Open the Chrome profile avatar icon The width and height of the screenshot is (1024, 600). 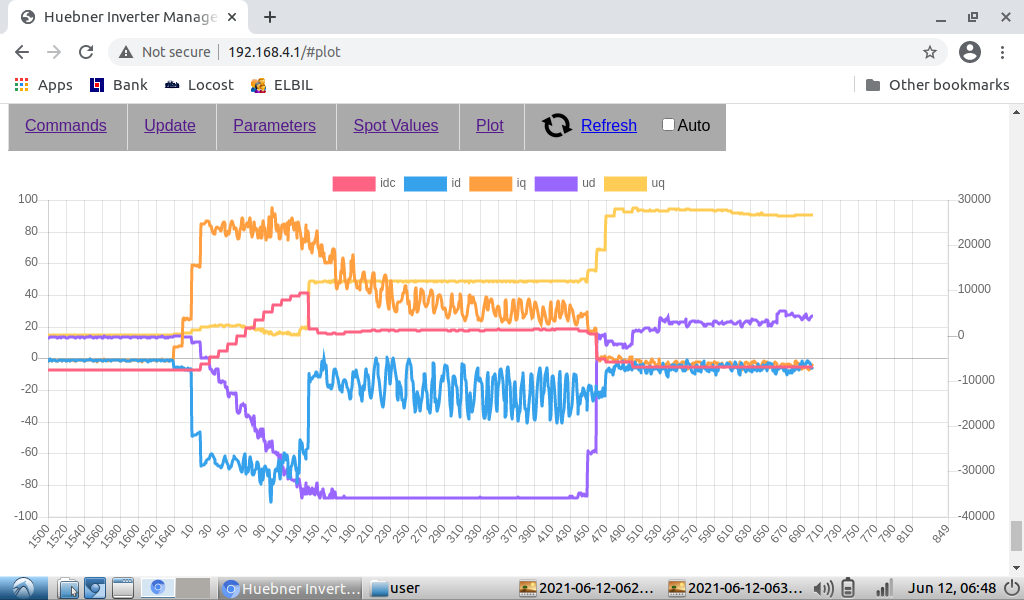point(969,52)
